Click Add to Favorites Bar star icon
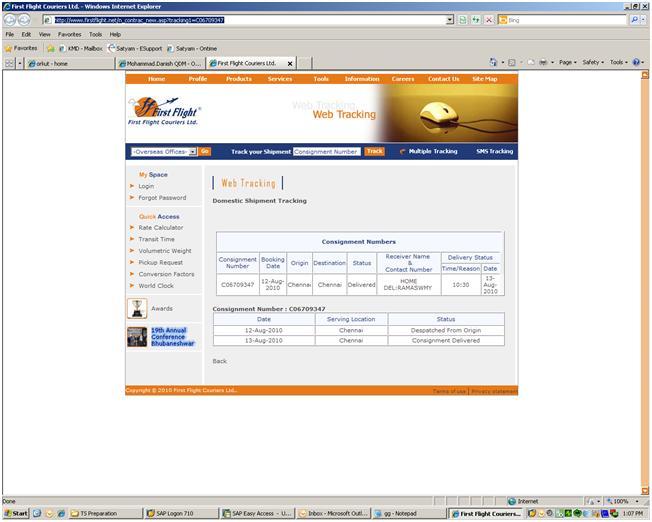 pyautogui.click(x=50, y=49)
